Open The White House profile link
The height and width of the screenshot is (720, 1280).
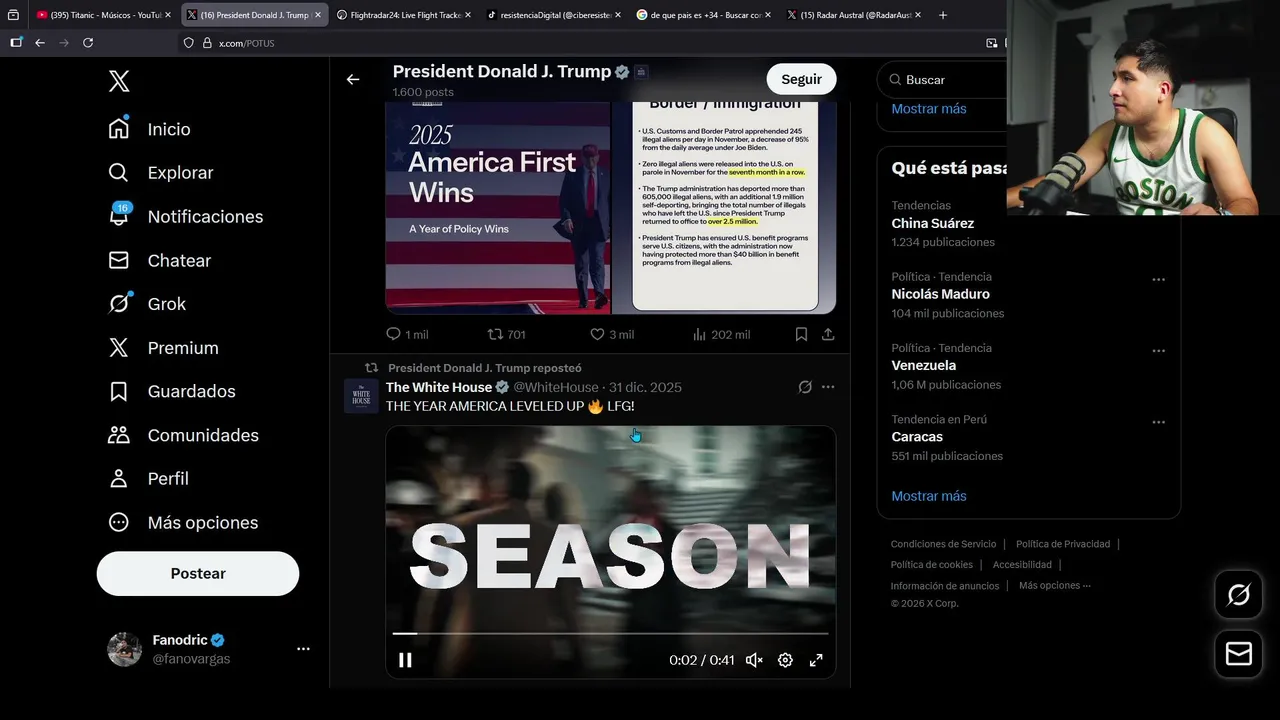(x=439, y=387)
